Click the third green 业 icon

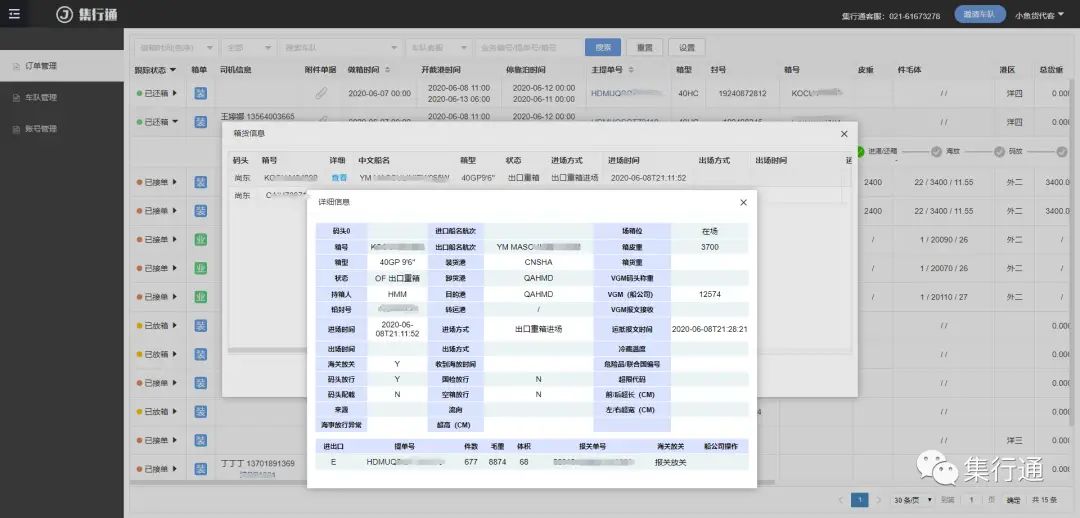pyautogui.click(x=200, y=297)
